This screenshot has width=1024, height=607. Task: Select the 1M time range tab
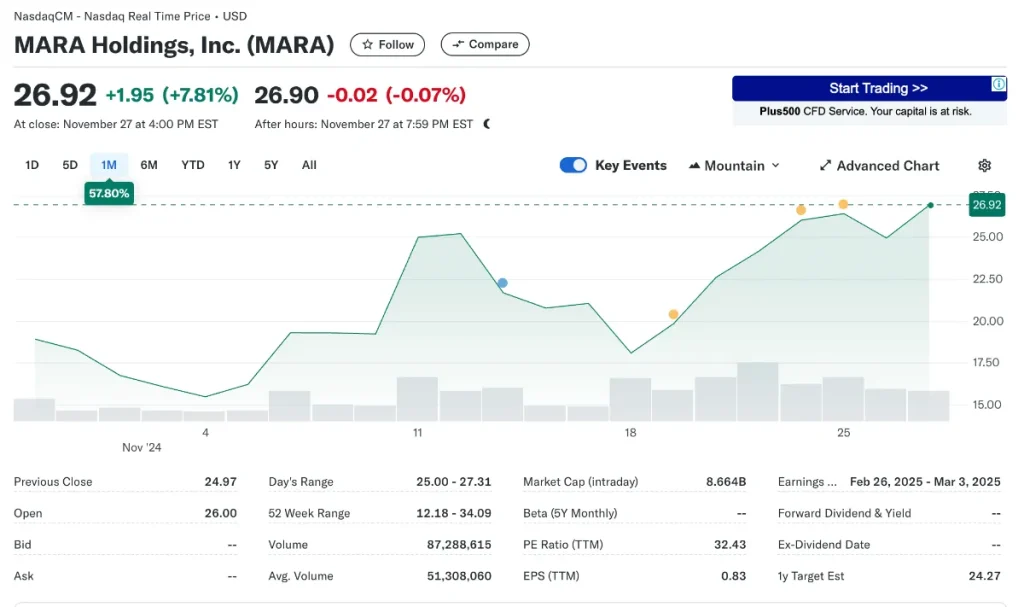coord(108,165)
